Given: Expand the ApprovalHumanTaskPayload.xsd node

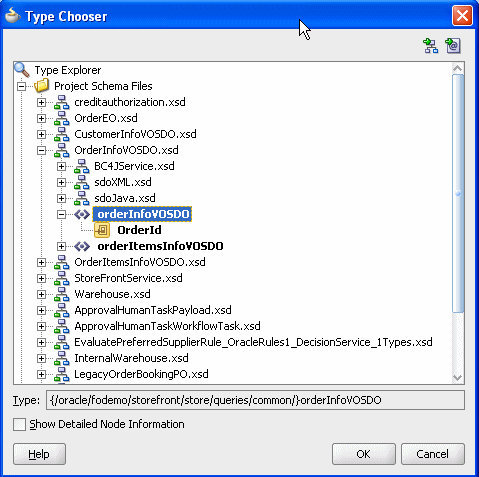Looking at the screenshot, I should pos(41,310).
